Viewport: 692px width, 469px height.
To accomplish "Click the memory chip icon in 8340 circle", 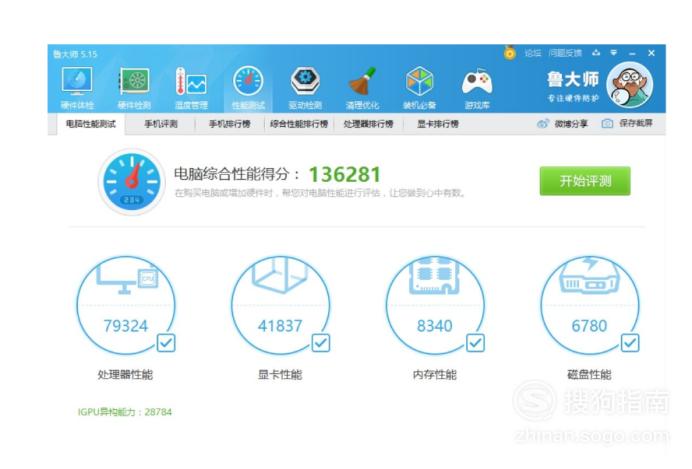I will [x=434, y=275].
